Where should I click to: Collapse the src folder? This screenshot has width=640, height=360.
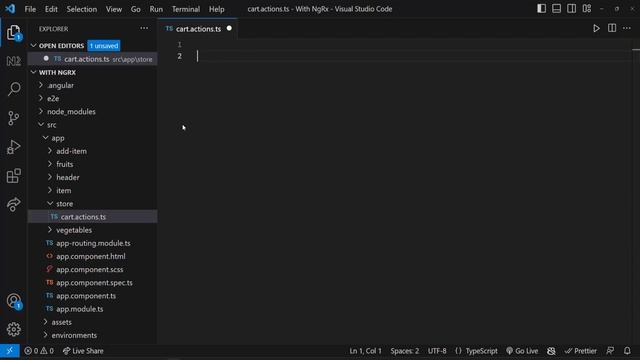click(x=51, y=125)
